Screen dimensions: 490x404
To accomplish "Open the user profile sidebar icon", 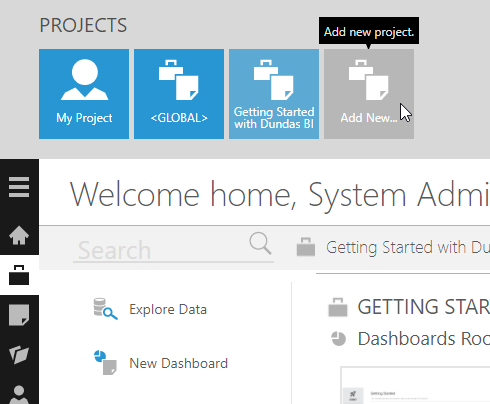I will [19, 395].
